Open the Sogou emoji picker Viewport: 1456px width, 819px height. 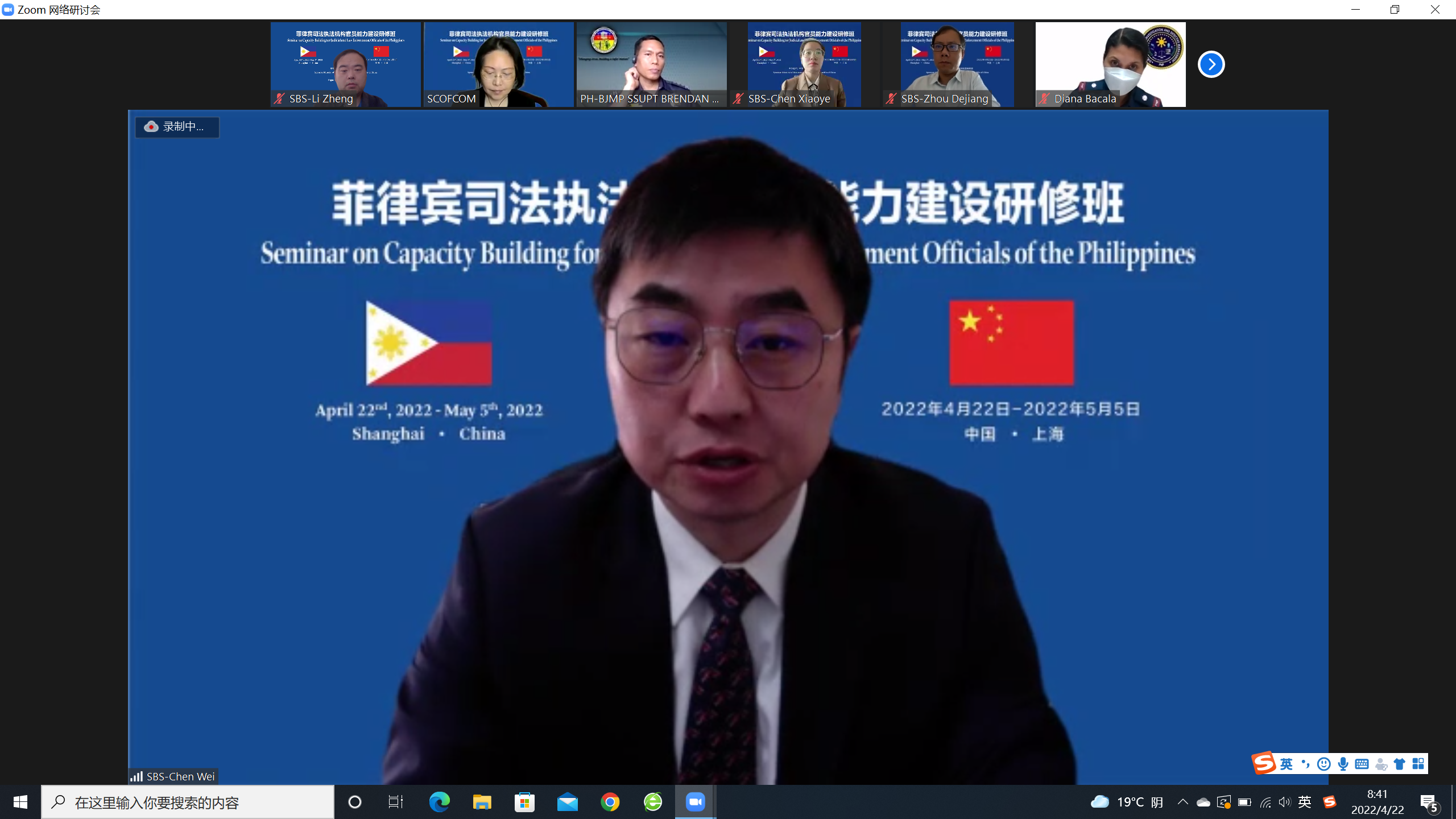pos(1324,764)
